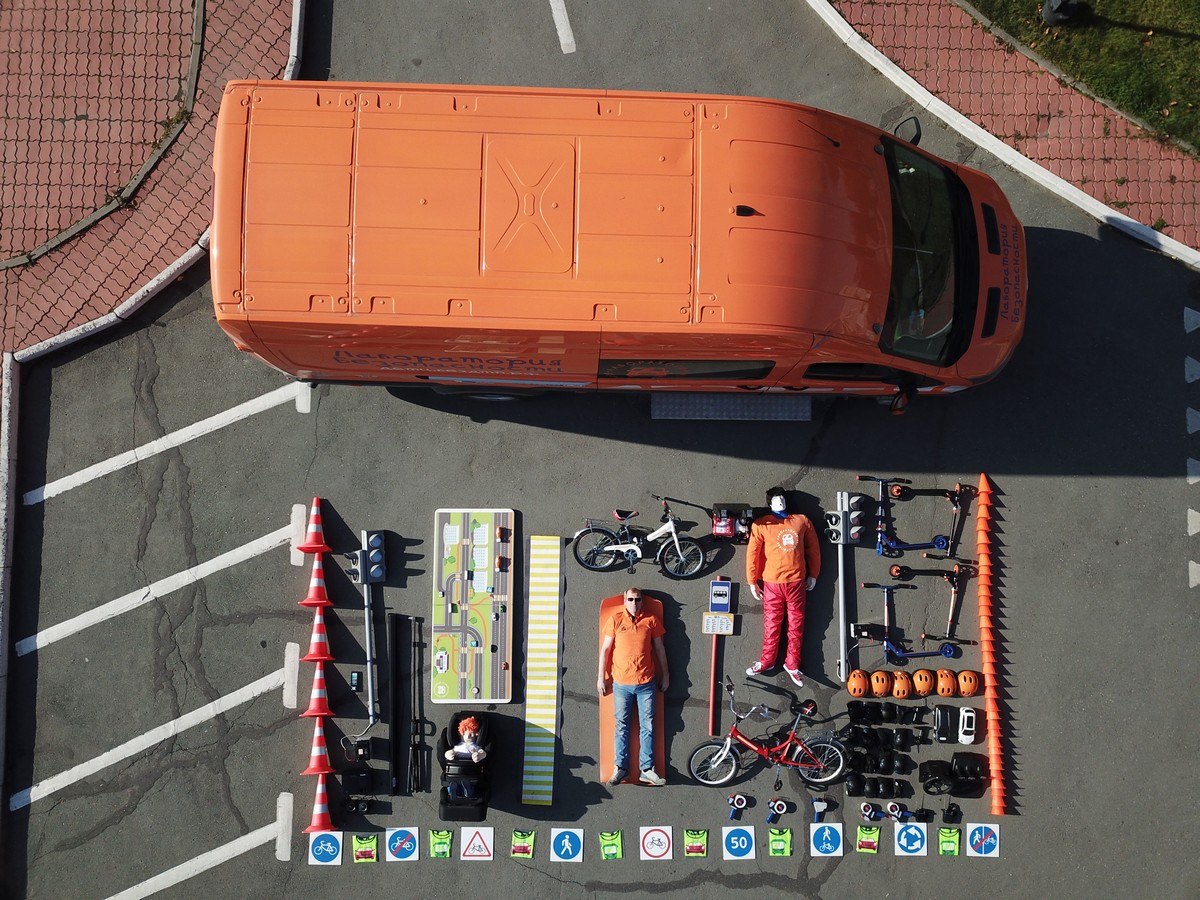This screenshot has height=900, width=1200.
Task: Click the leftmost blue bicycle path sign
Action: [x=325, y=847]
